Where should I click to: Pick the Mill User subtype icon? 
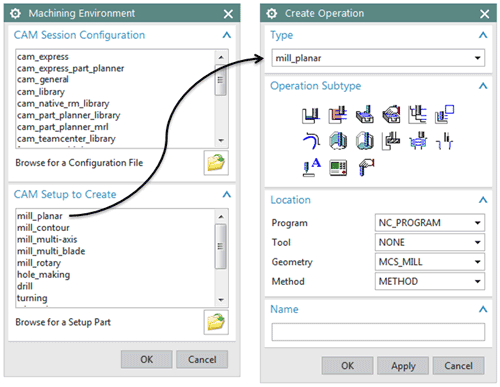pyautogui.click(x=366, y=167)
